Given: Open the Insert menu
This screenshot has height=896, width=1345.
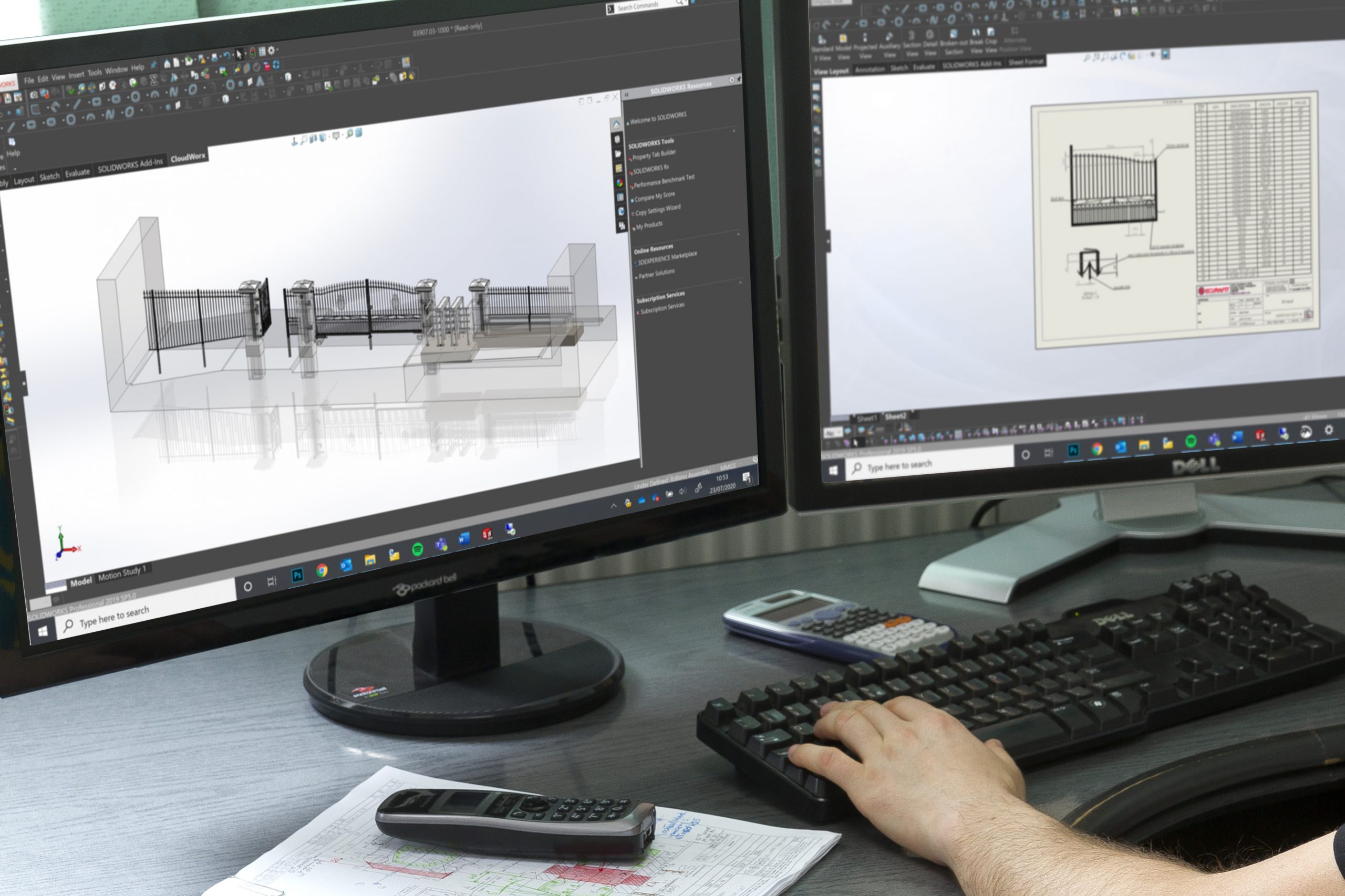Looking at the screenshot, I should click(x=77, y=74).
